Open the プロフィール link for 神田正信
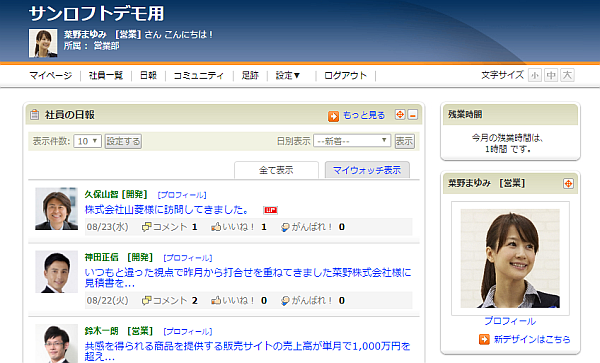 pos(188,258)
